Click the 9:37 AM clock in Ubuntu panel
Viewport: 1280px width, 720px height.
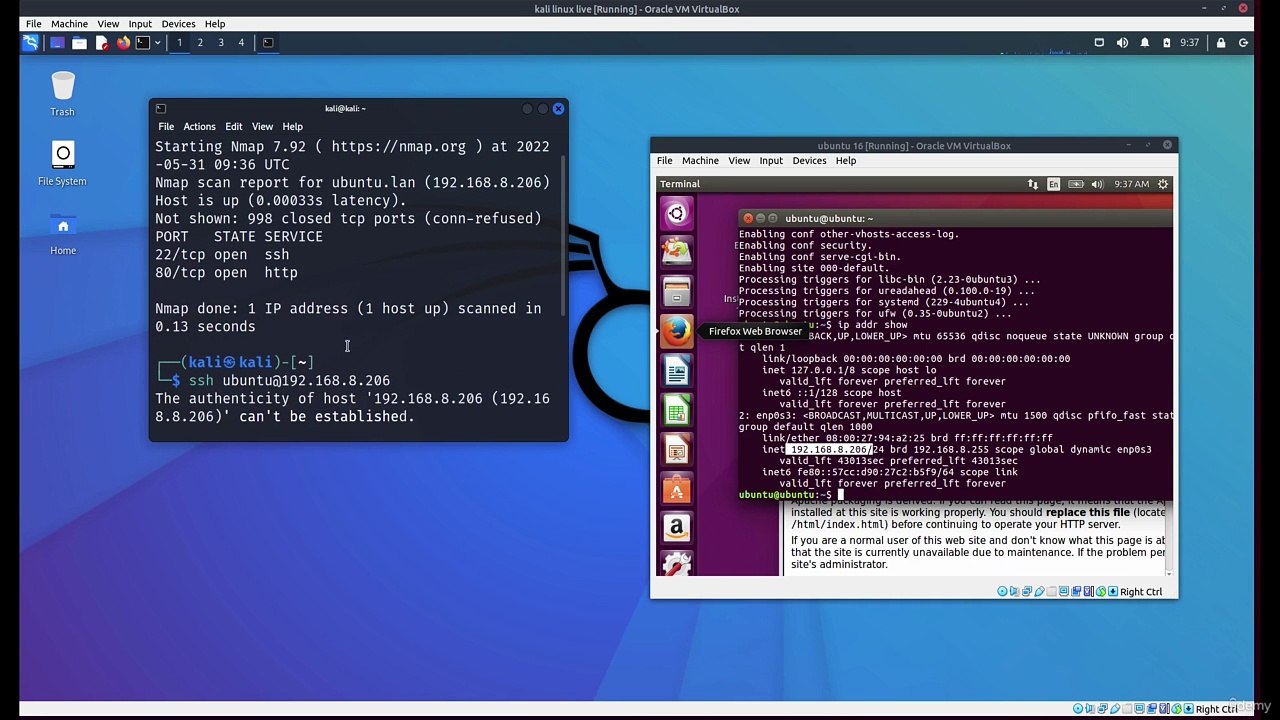1132,184
